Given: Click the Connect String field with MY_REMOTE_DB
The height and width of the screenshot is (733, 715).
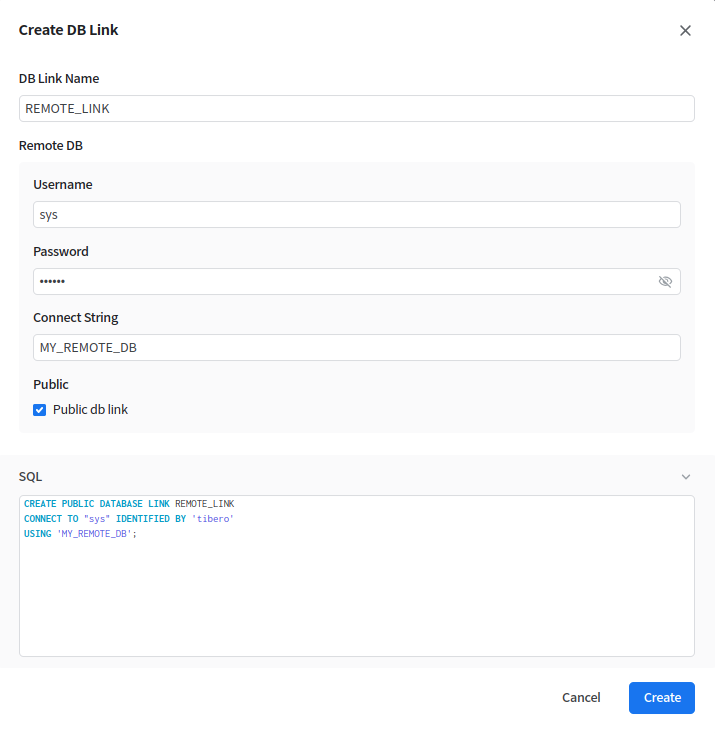Looking at the screenshot, I should [356, 348].
